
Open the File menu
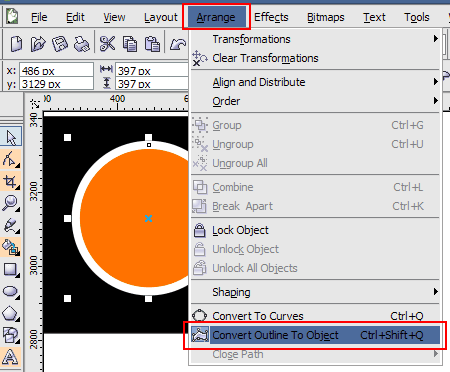click(39, 17)
